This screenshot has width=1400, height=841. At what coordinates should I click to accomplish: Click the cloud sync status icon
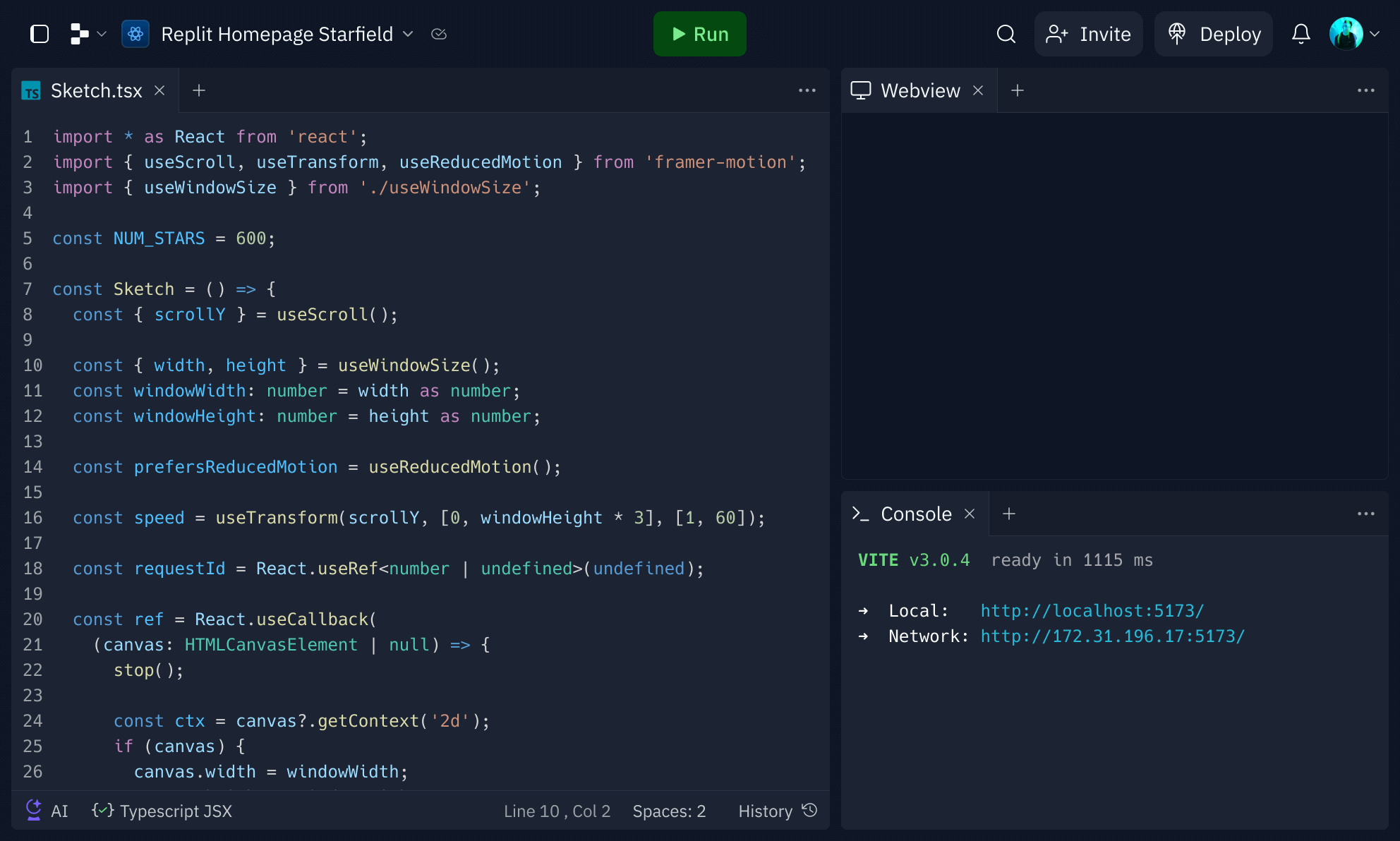click(439, 34)
